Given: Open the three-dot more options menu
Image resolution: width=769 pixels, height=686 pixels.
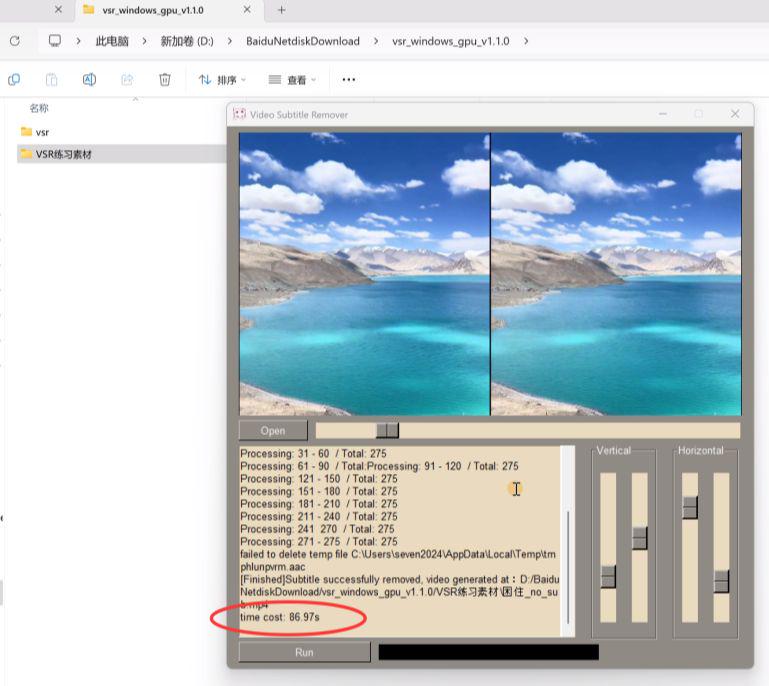Looking at the screenshot, I should pos(349,79).
